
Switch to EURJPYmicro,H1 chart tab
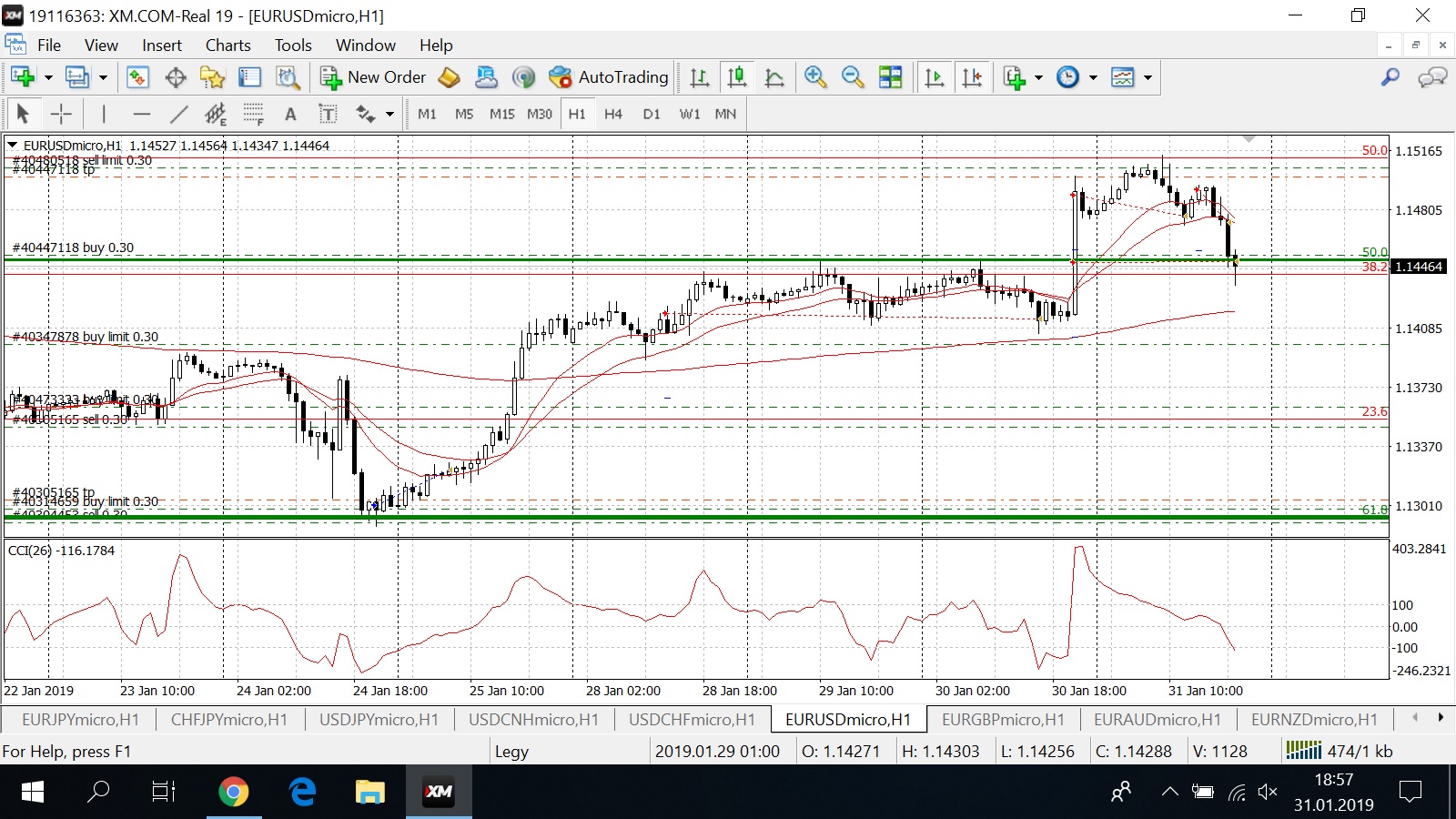tap(80, 720)
